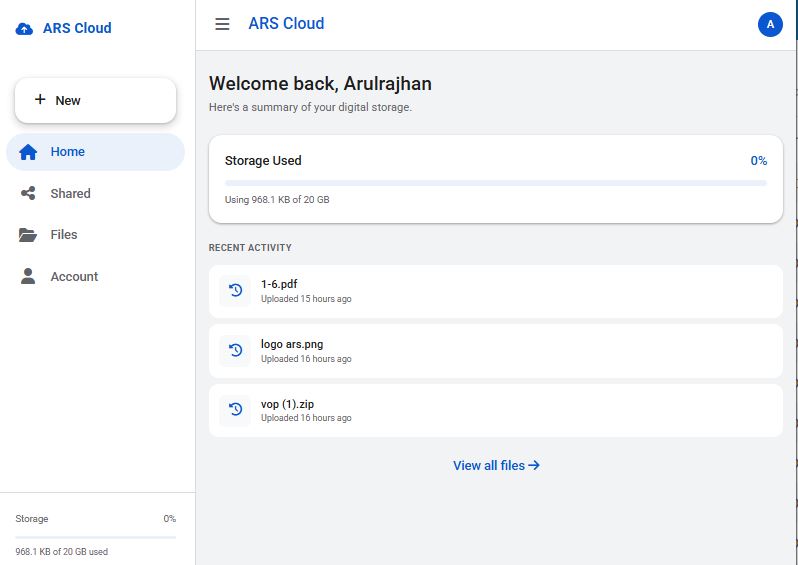This screenshot has width=798, height=565.
Task: Click history icon beside vop (1).zip
Action: [x=235, y=410]
